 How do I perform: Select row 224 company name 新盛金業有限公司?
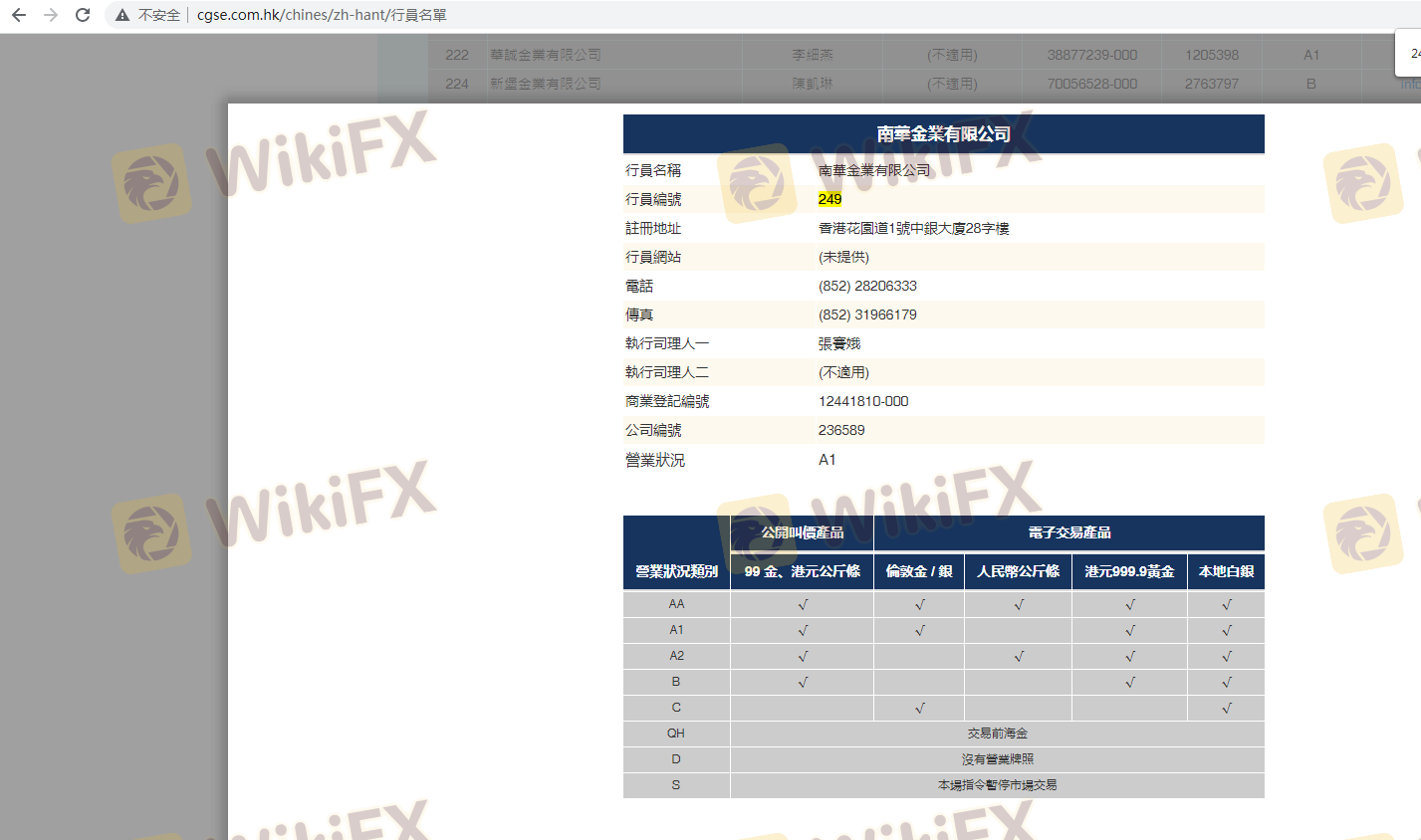545,84
